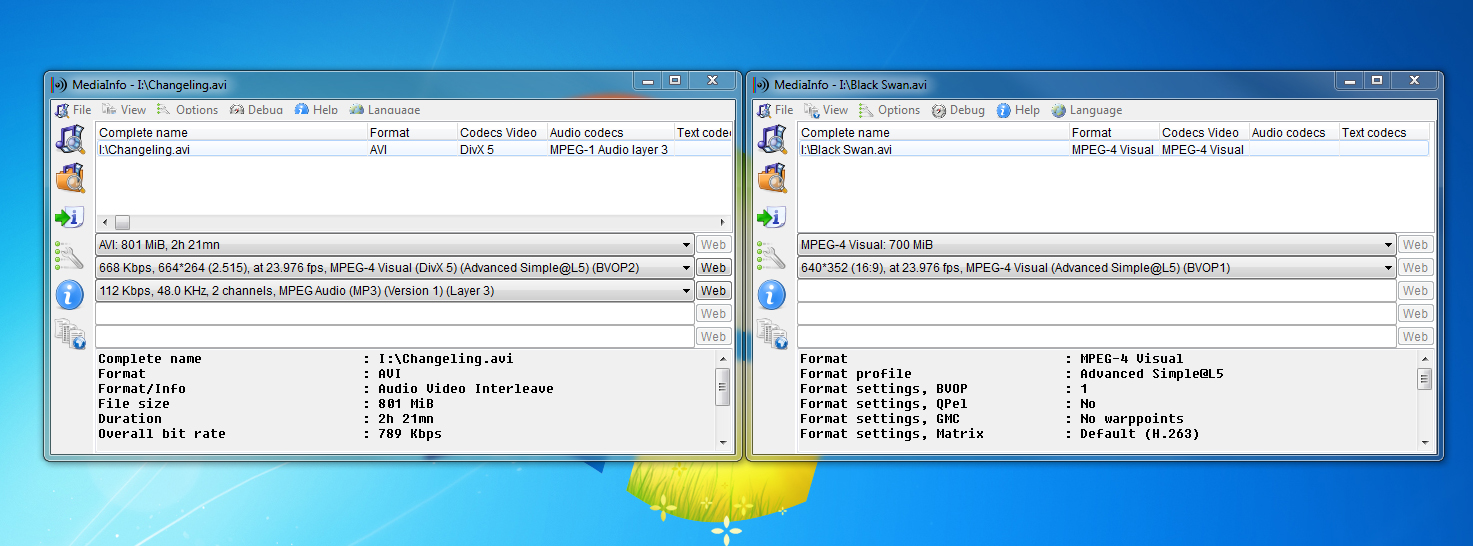Click the 'DivX 5' cell in the Changeling file list

coord(477,149)
